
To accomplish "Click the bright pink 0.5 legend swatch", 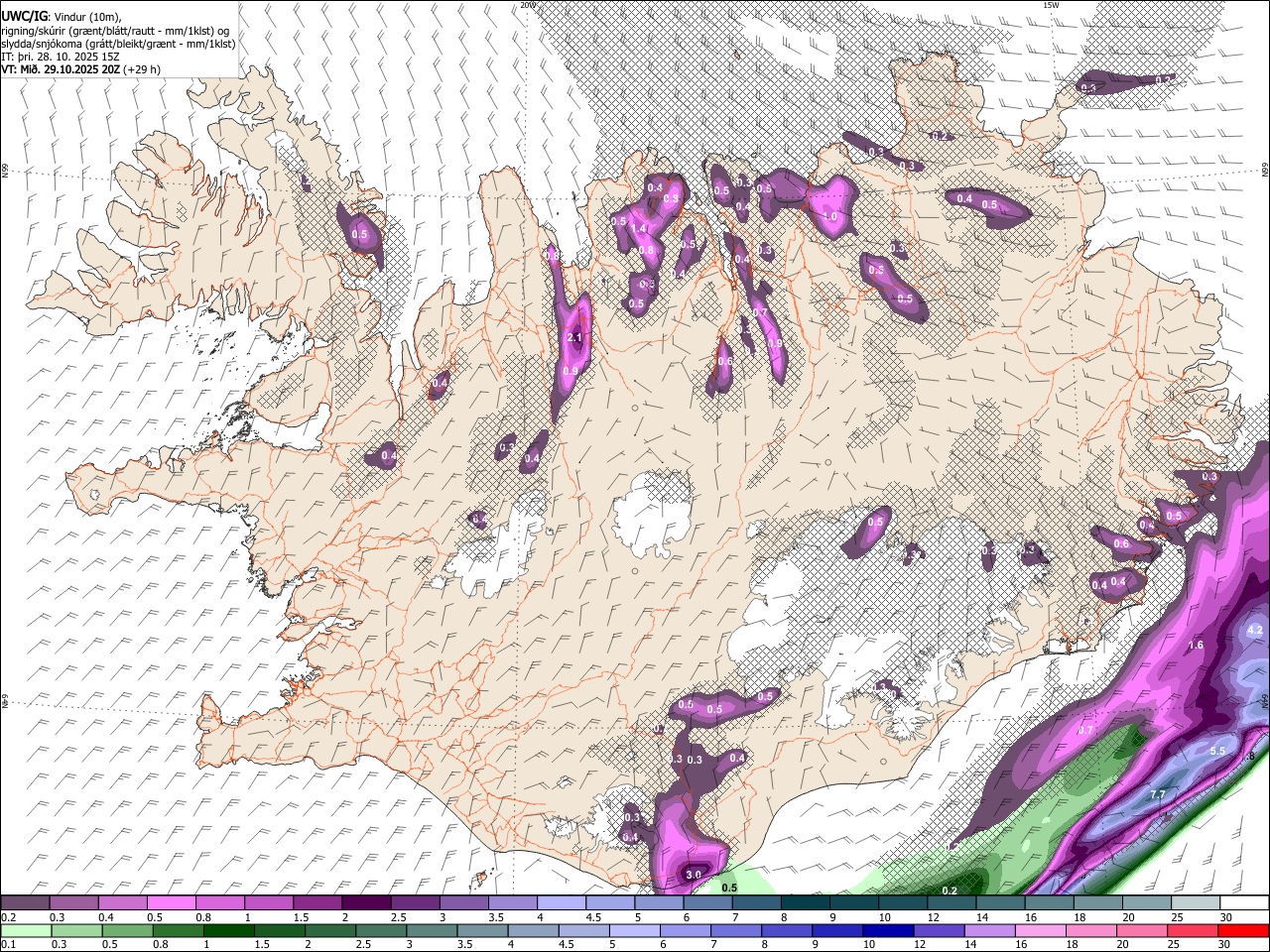I will click(171, 902).
